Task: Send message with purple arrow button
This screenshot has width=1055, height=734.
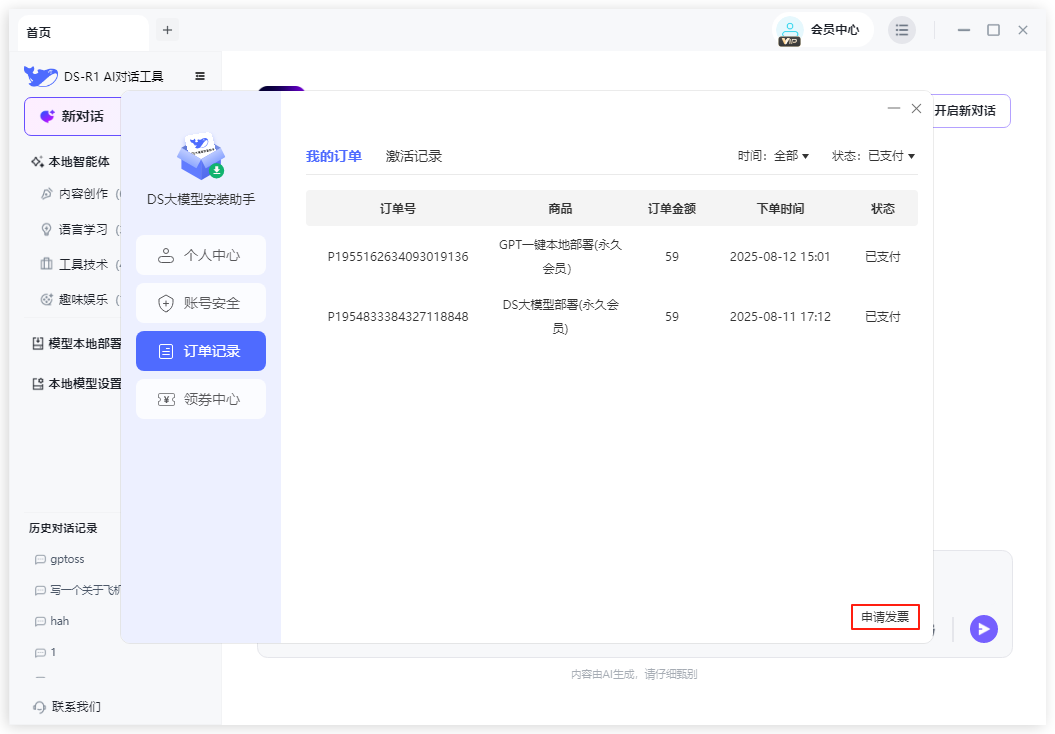Action: pyautogui.click(x=983, y=629)
